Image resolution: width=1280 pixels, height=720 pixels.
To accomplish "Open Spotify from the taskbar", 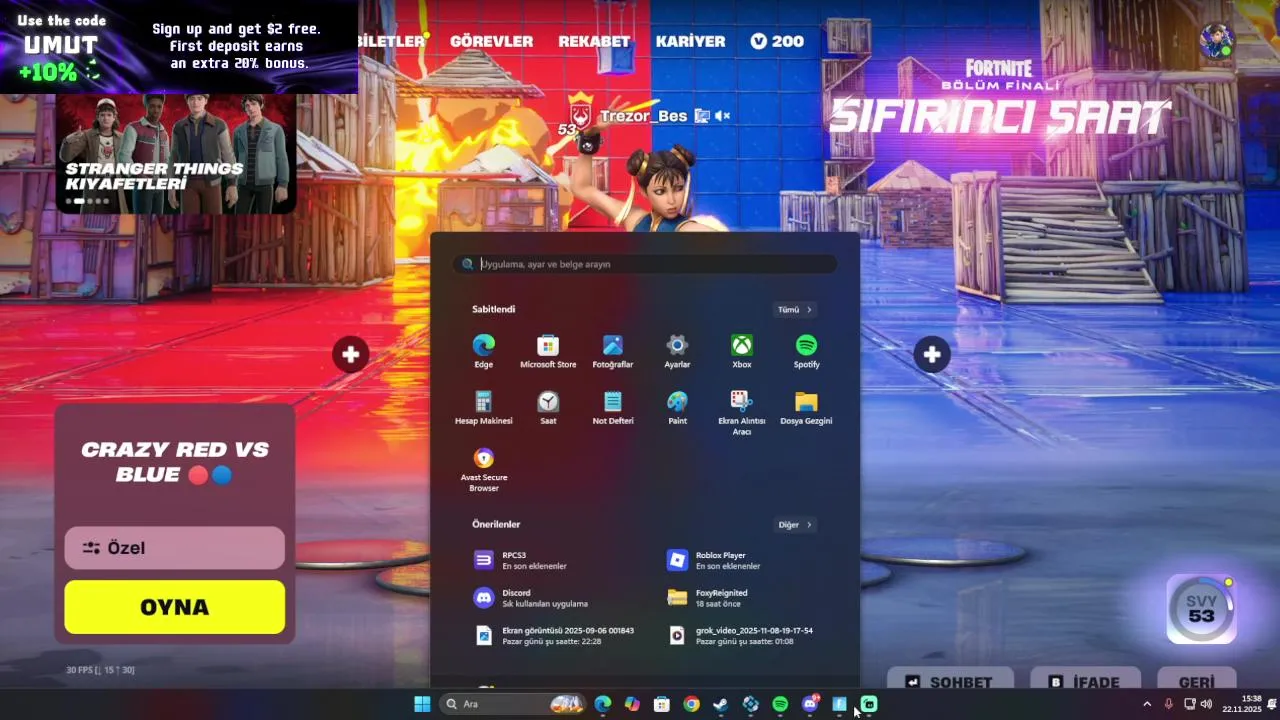I will (x=780, y=704).
